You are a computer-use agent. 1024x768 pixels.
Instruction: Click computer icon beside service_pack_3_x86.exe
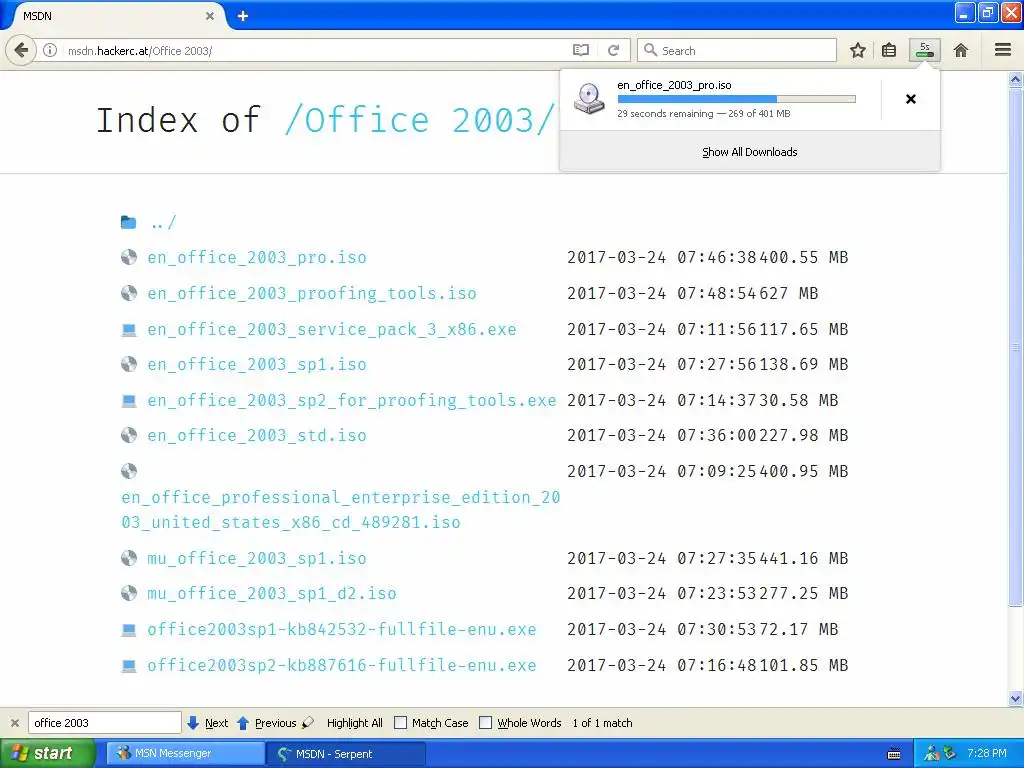click(129, 330)
